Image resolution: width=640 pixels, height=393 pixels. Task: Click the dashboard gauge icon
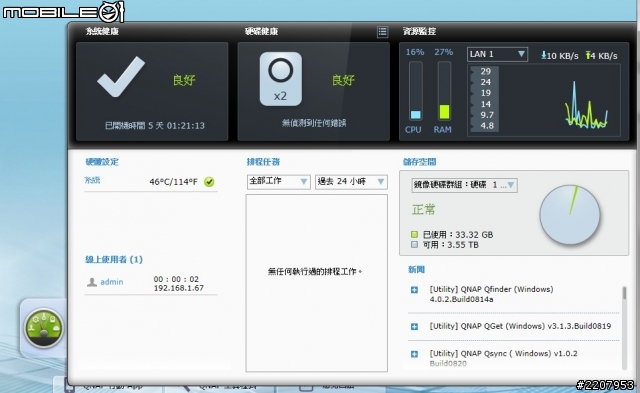tap(44, 328)
